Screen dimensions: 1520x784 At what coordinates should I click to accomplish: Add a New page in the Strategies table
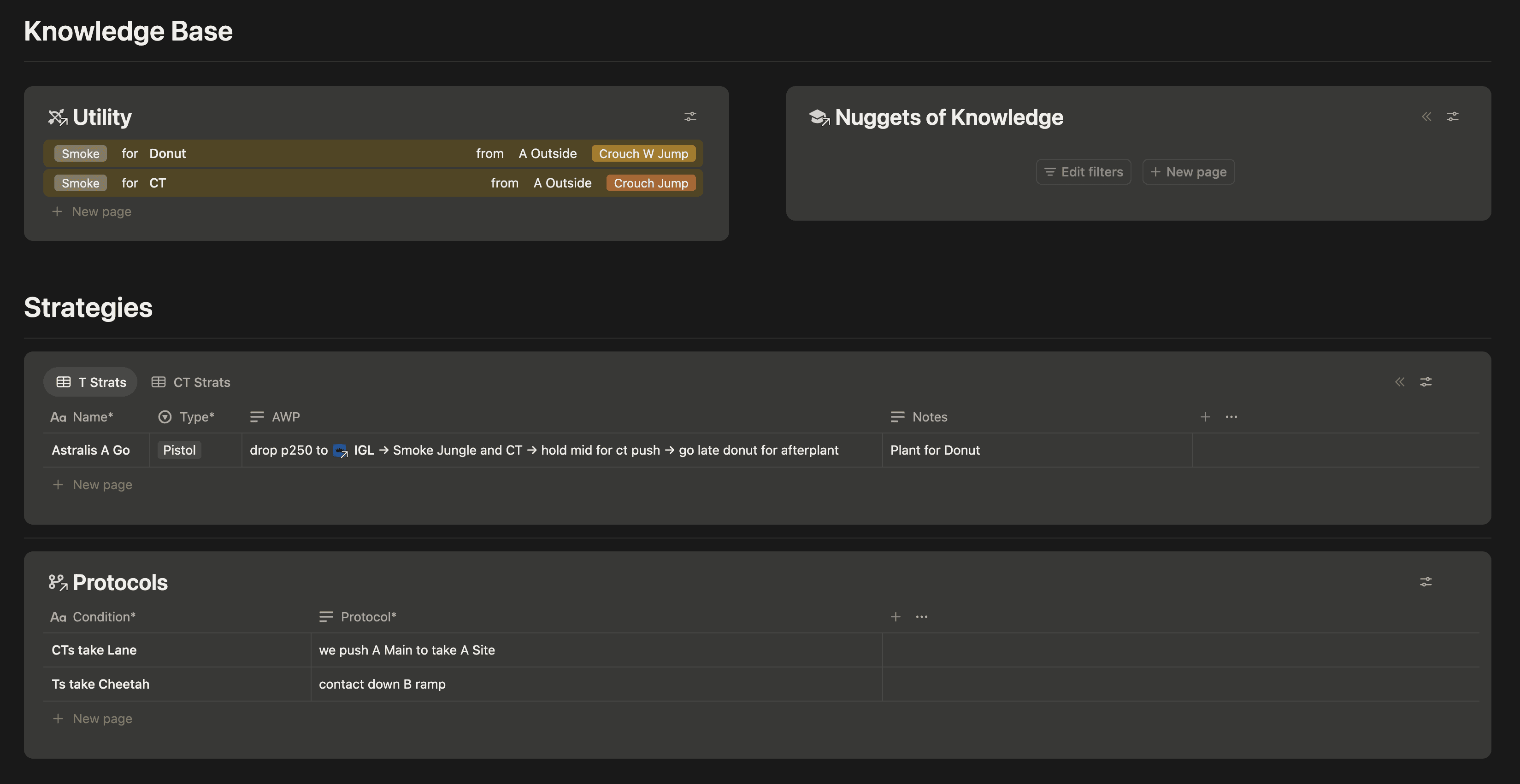93,484
